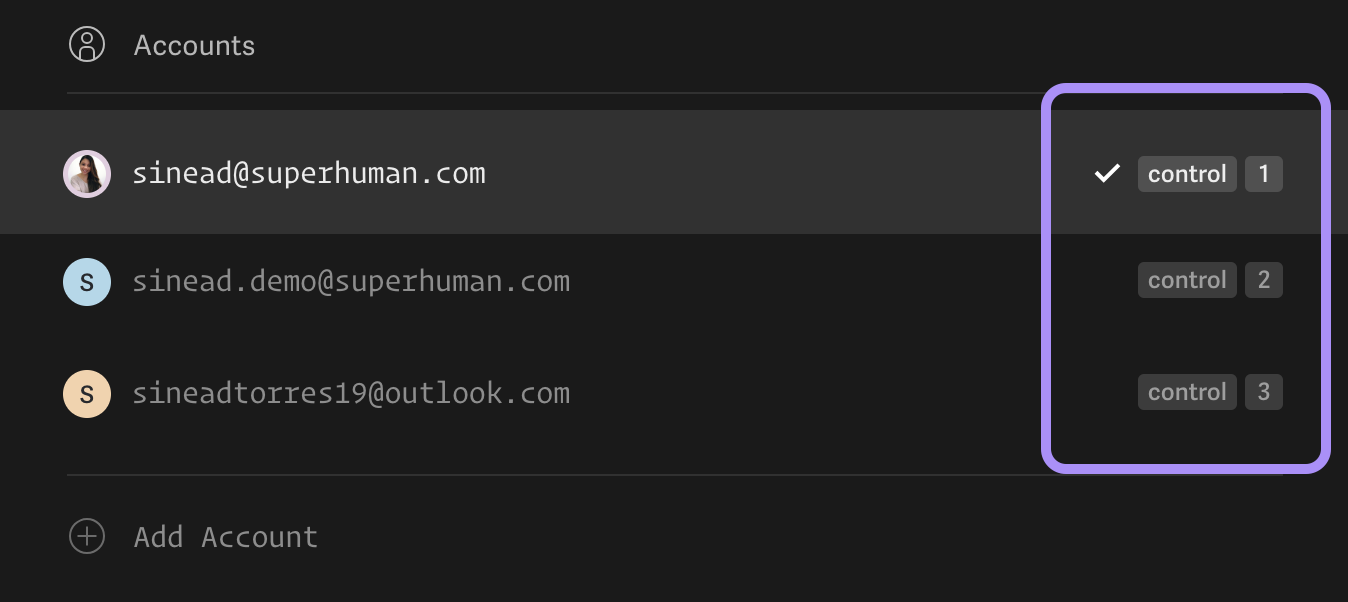Screen dimensions: 1348x602
Task: Click the checkmark on active account
Action: tap(1106, 174)
